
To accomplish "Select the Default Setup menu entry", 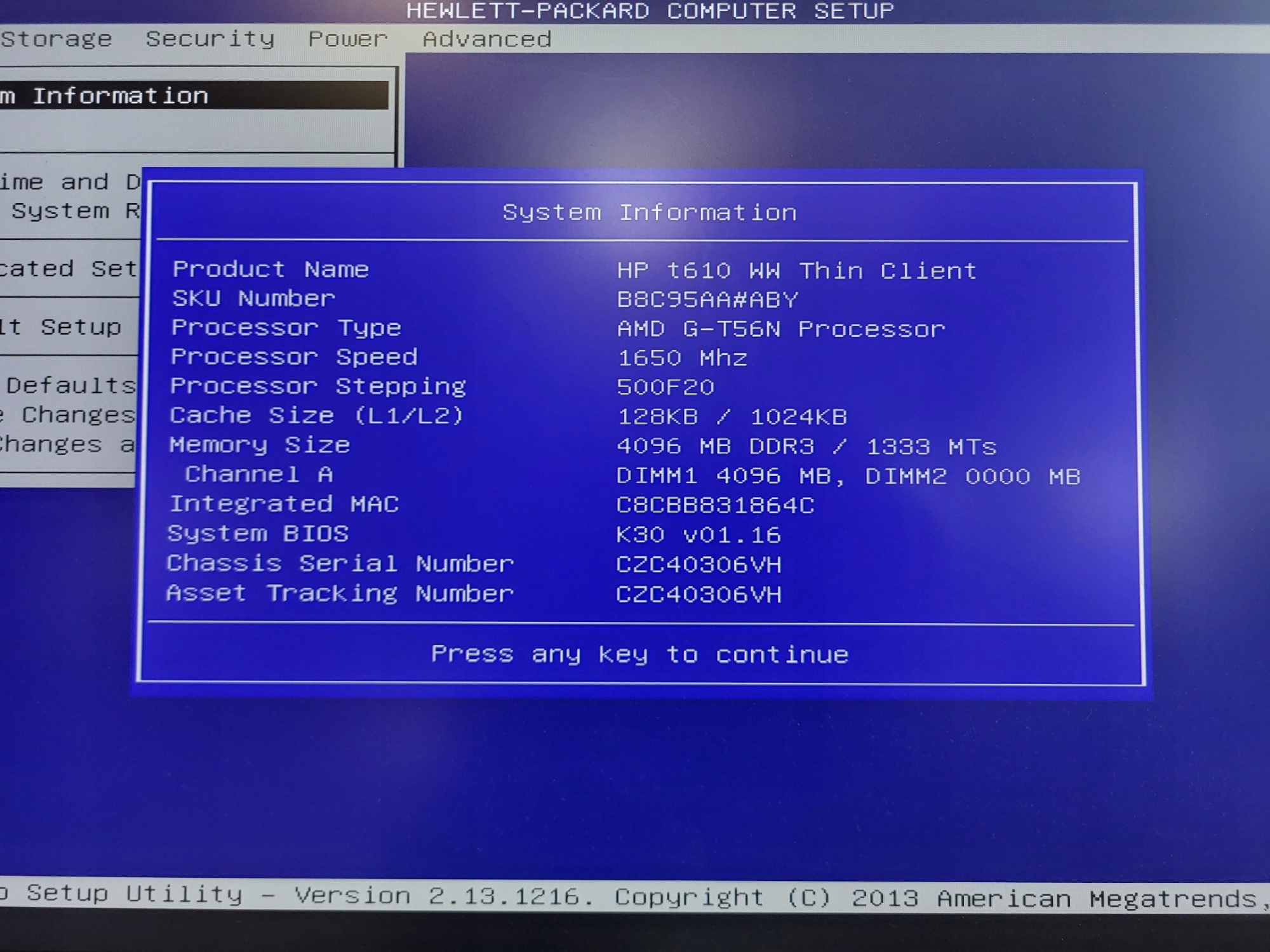I will (62, 327).
